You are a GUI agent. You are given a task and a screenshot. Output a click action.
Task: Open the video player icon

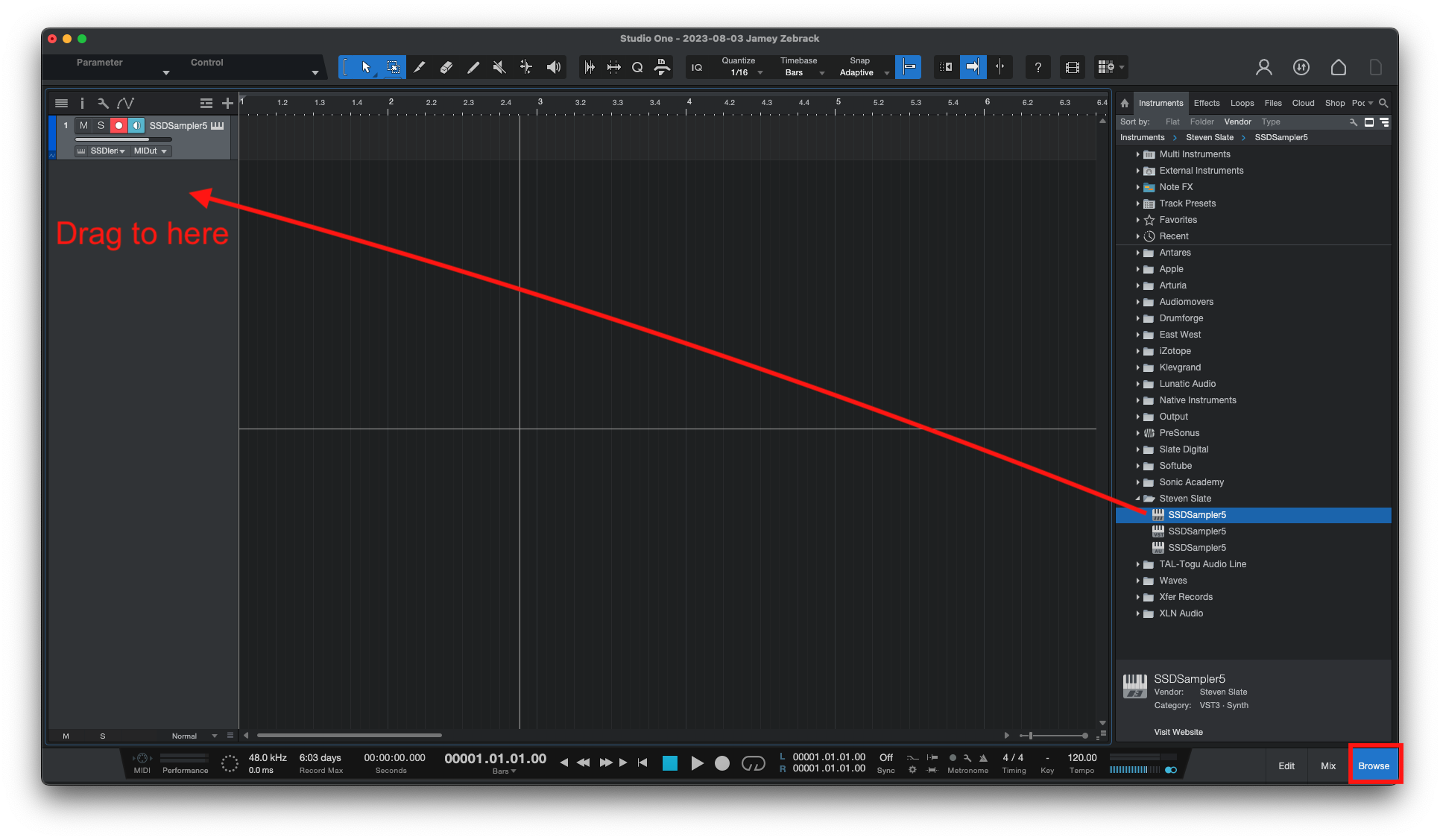pos(1072,67)
